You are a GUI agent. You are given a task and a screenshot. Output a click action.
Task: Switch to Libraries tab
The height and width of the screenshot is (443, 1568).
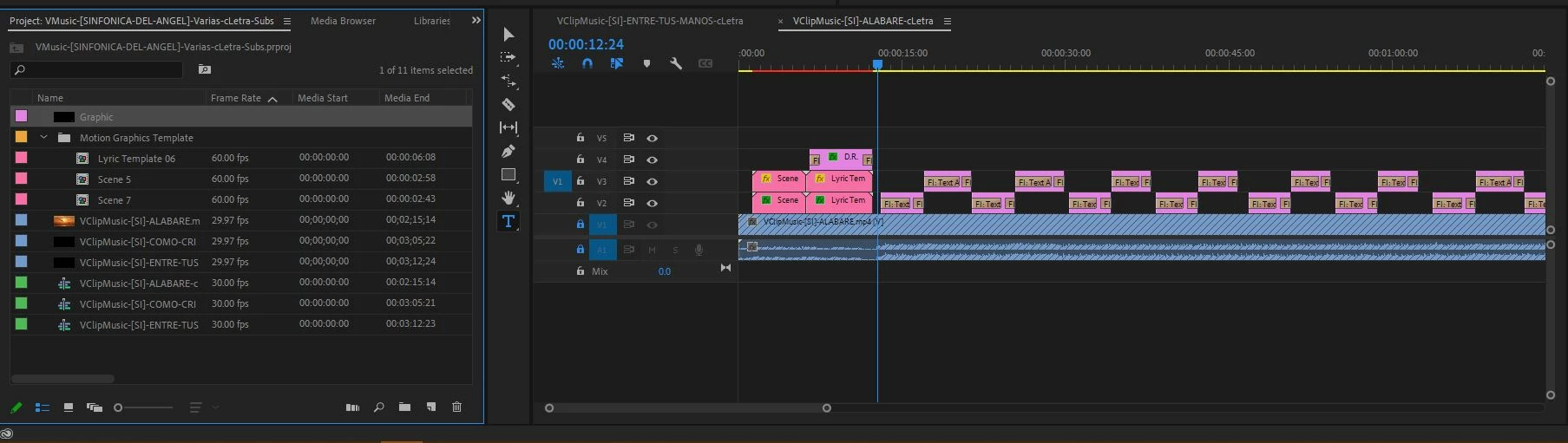pos(432,21)
